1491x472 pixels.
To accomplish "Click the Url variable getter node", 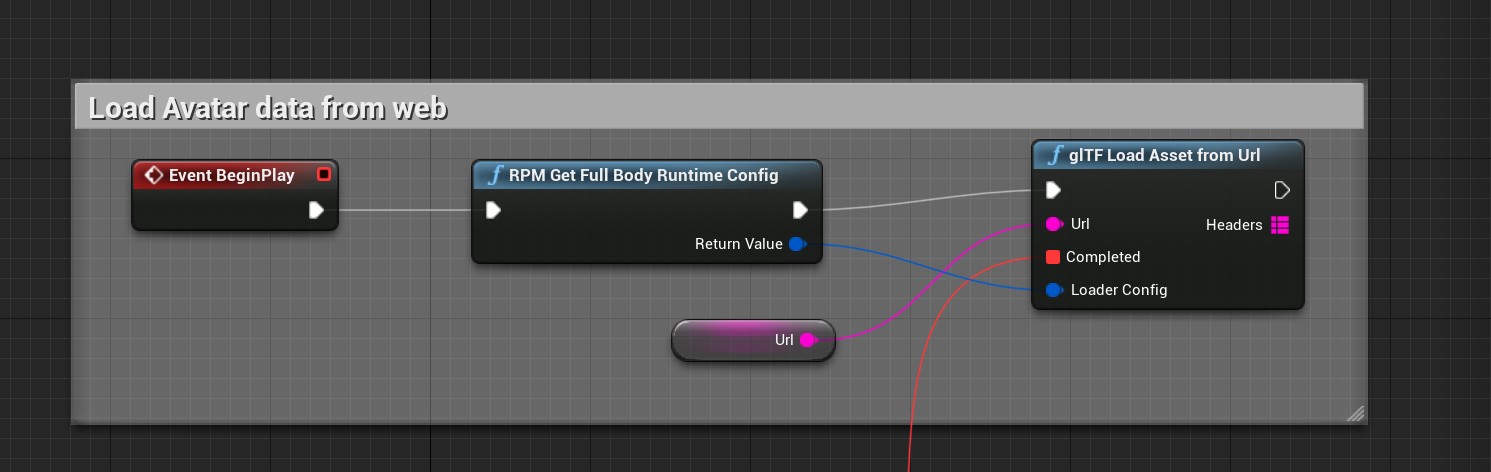I will coord(753,340).
